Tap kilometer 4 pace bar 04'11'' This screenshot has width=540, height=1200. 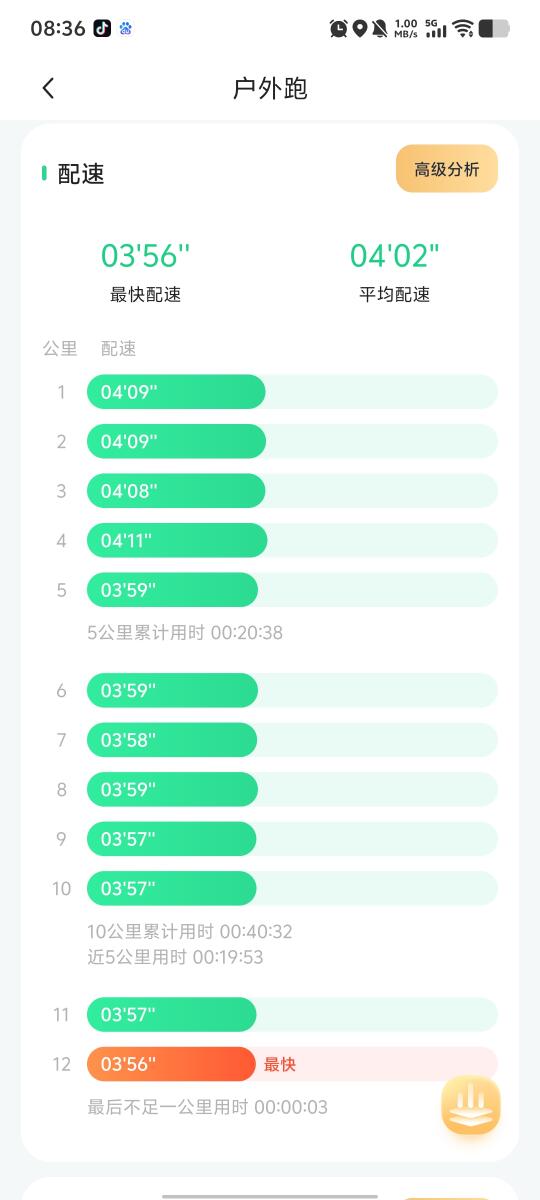click(x=177, y=540)
